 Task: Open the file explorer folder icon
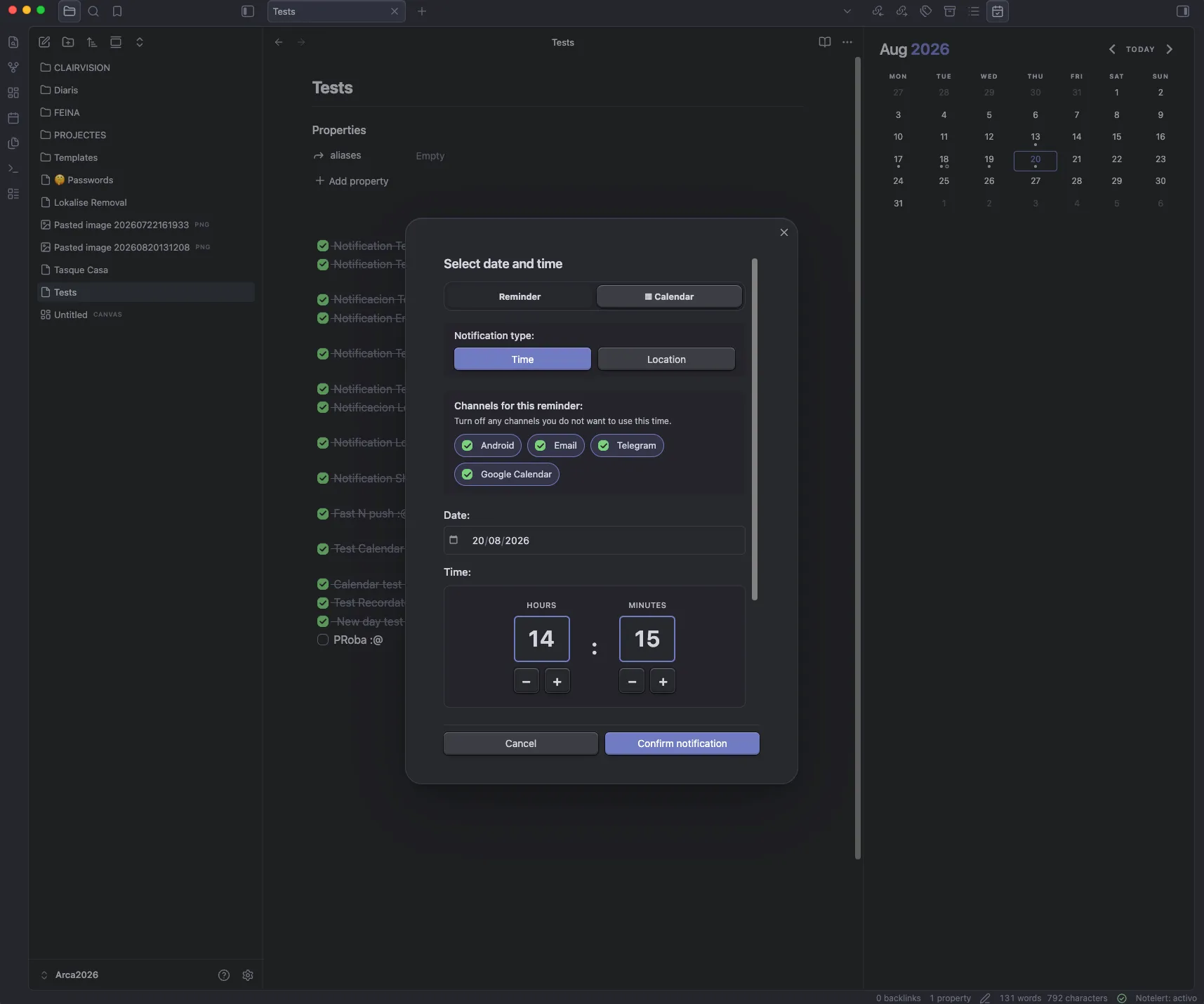point(69,11)
